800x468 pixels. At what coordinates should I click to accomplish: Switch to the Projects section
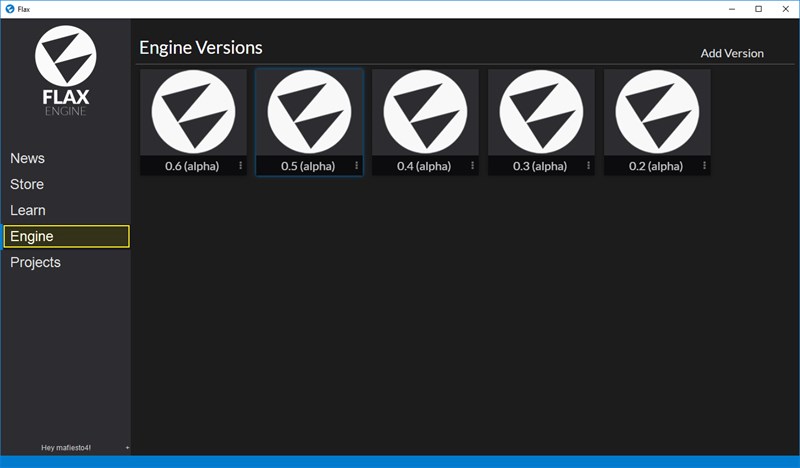click(35, 262)
